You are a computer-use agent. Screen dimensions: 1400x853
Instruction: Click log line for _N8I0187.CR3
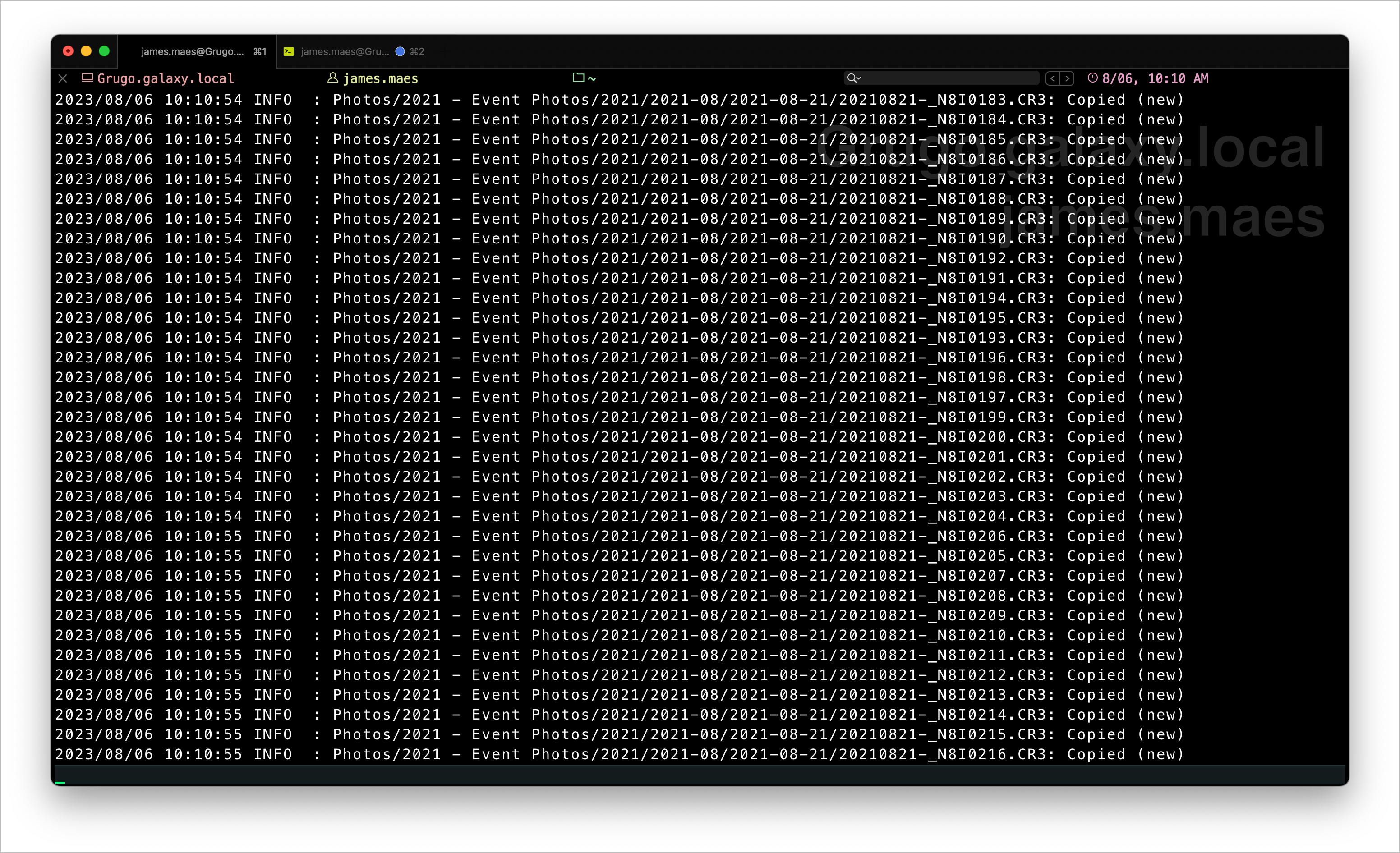[619, 179]
